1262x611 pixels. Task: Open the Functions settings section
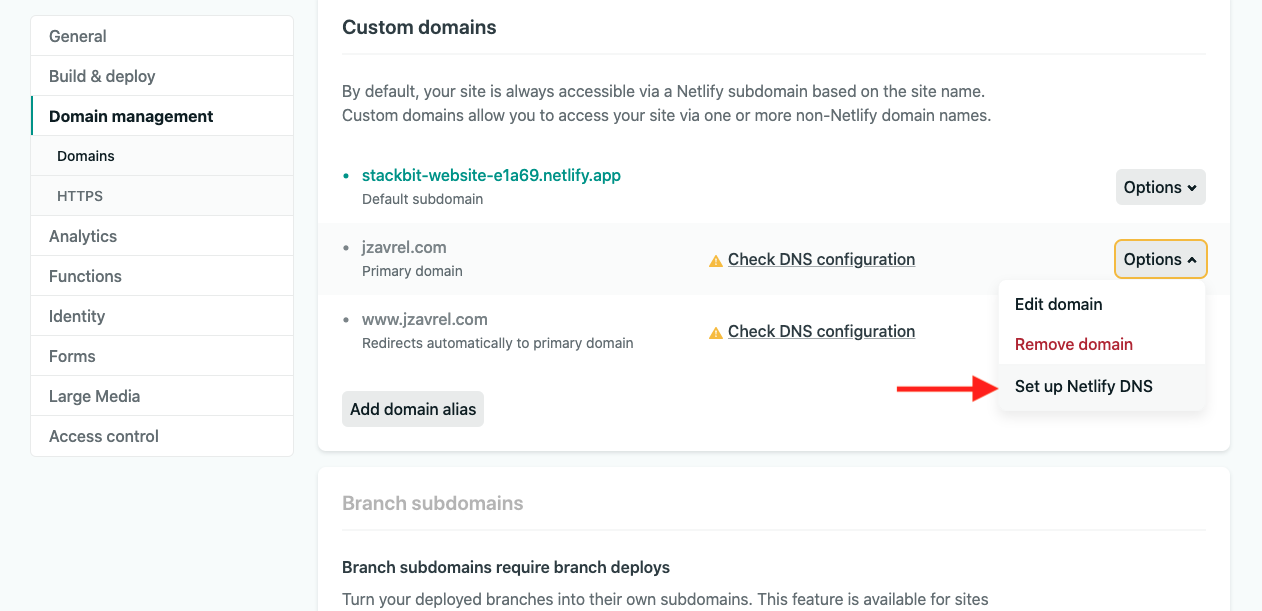pos(162,276)
